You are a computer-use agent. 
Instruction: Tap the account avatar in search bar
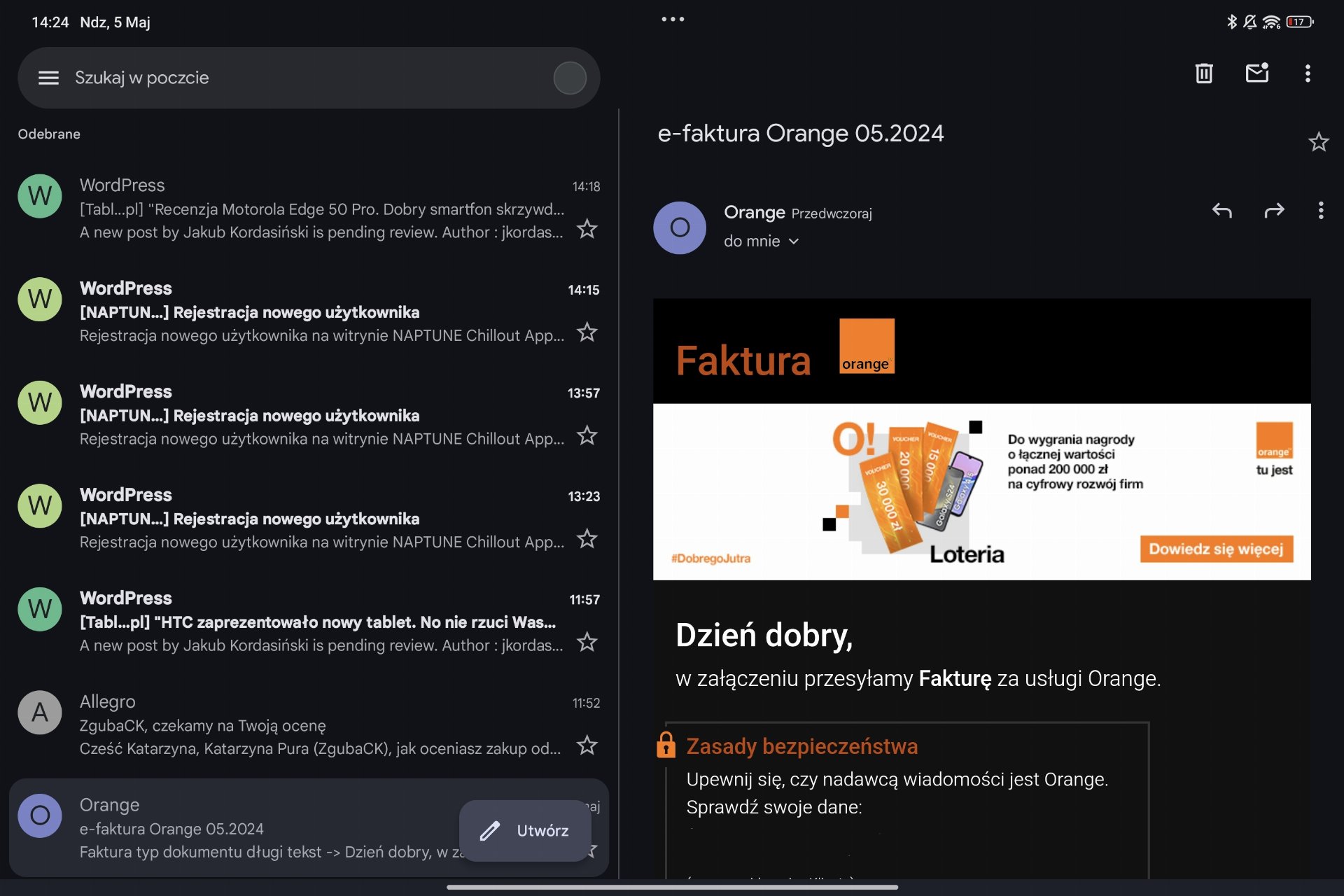(x=570, y=78)
